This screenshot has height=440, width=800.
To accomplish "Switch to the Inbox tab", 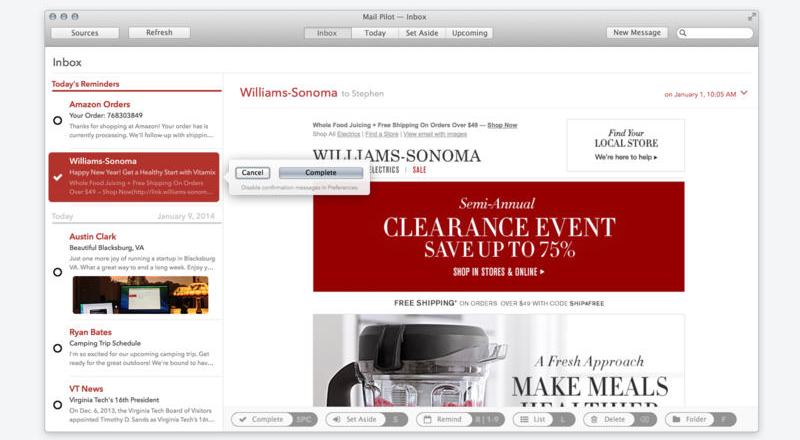I will tap(327, 33).
